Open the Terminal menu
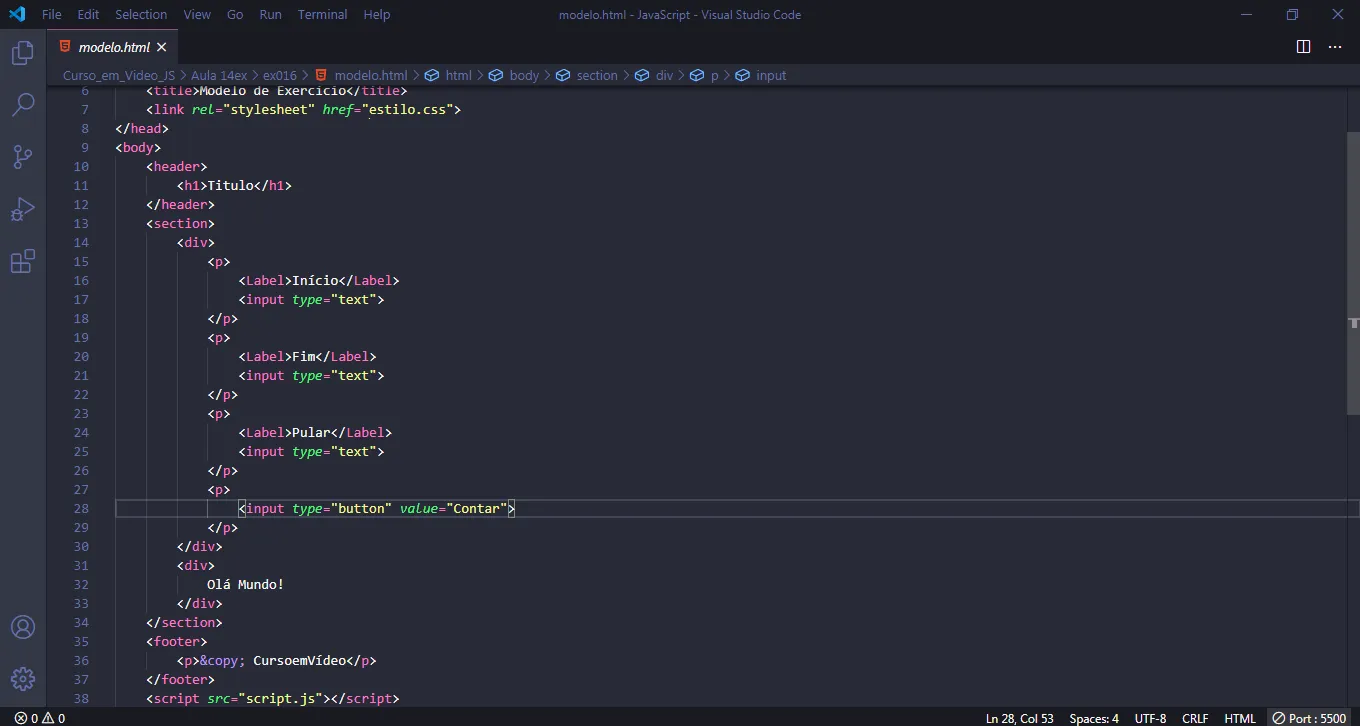 322,15
